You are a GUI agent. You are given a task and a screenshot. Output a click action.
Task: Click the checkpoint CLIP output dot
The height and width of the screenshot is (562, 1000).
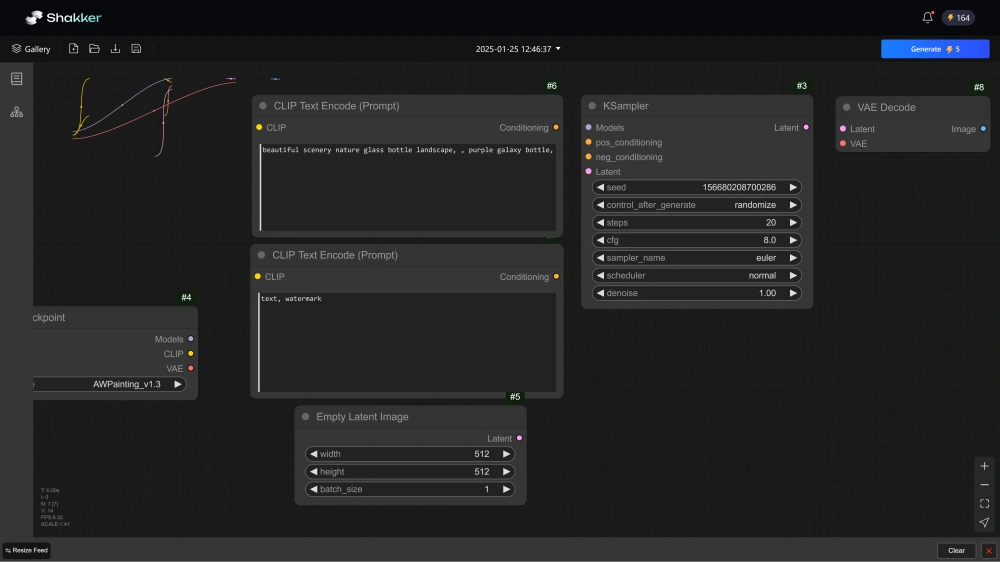point(191,354)
